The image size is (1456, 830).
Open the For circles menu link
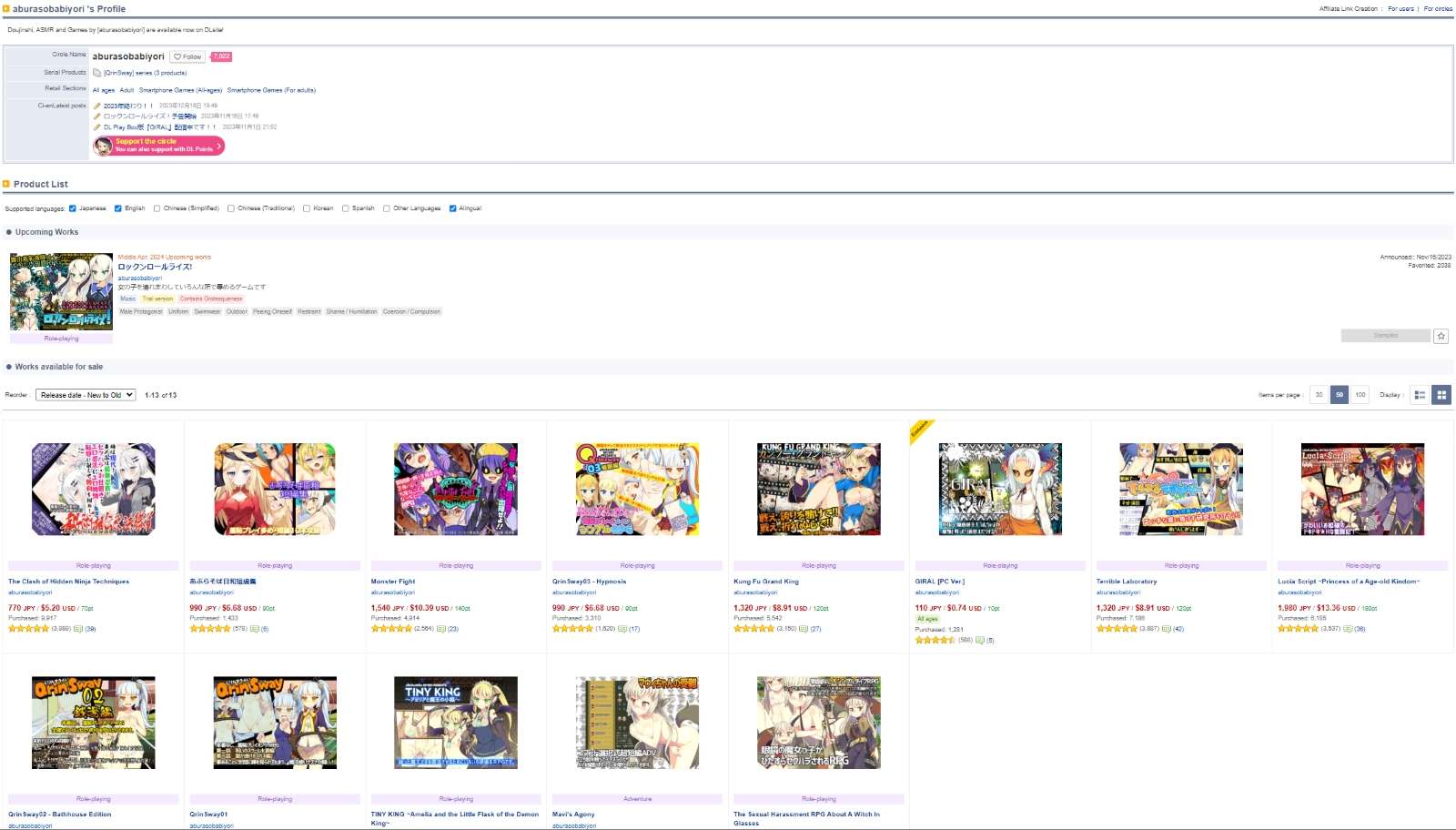(x=1438, y=9)
